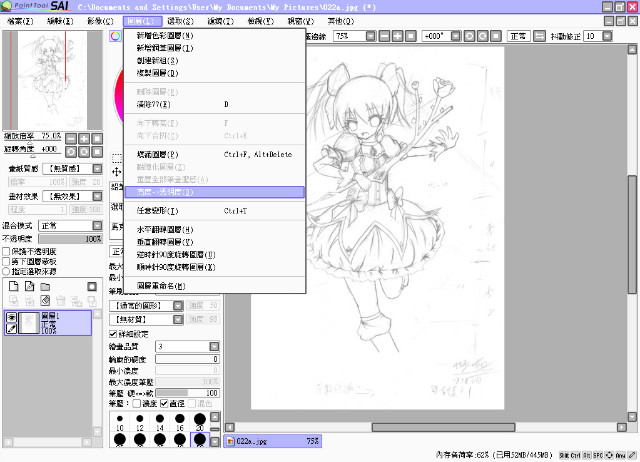This screenshot has width=640, height=462.
Task: Create a new linework layer icon
Action: (29, 287)
